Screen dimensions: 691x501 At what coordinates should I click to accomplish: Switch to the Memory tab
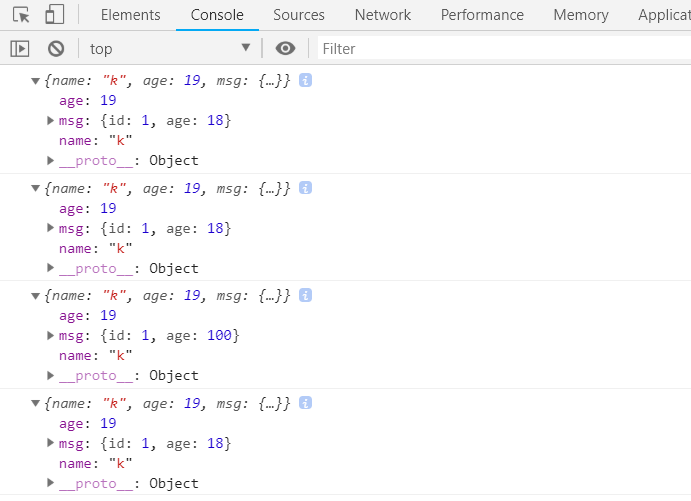(x=580, y=15)
